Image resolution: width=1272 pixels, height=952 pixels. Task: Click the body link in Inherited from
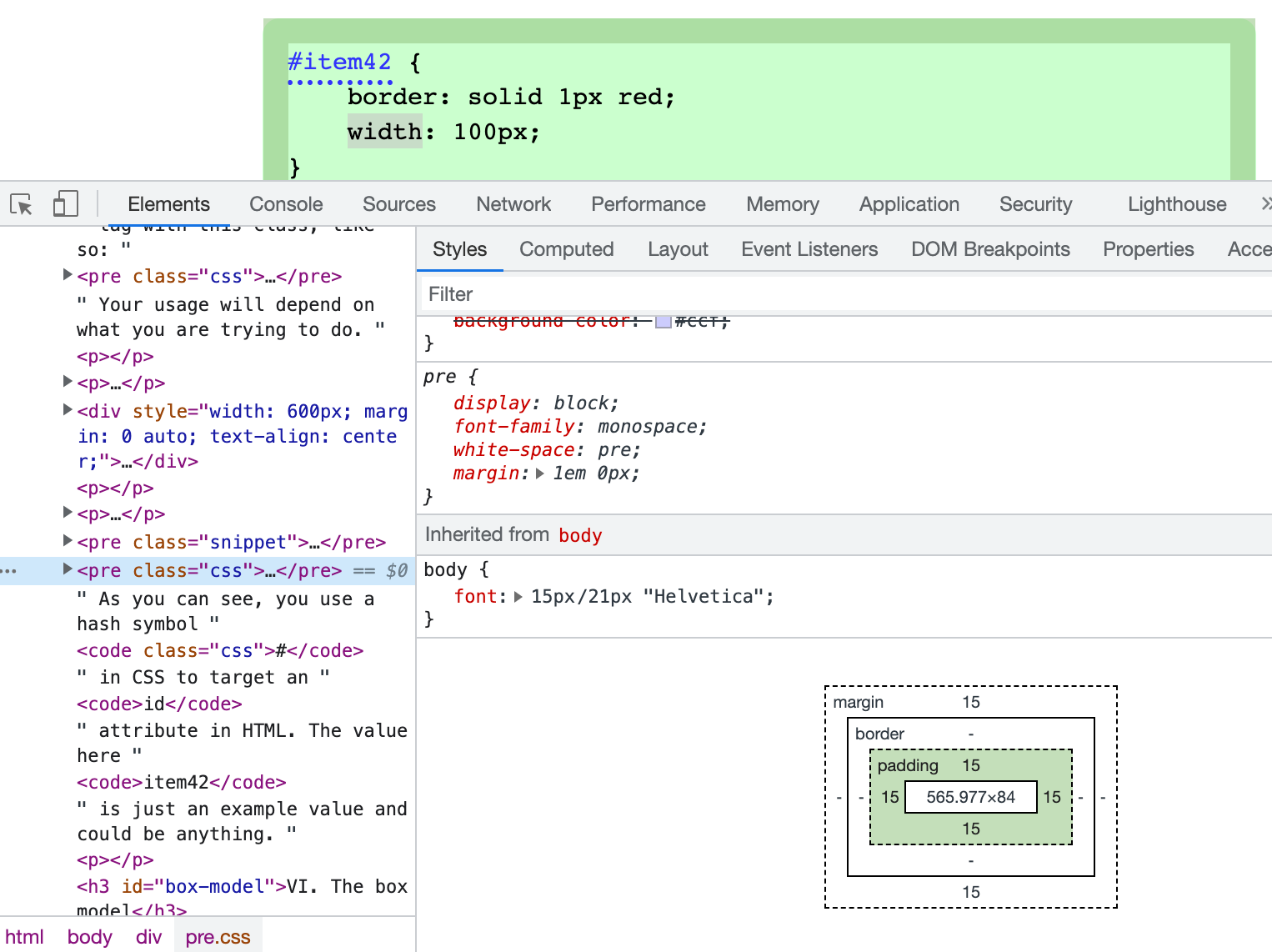point(580,535)
